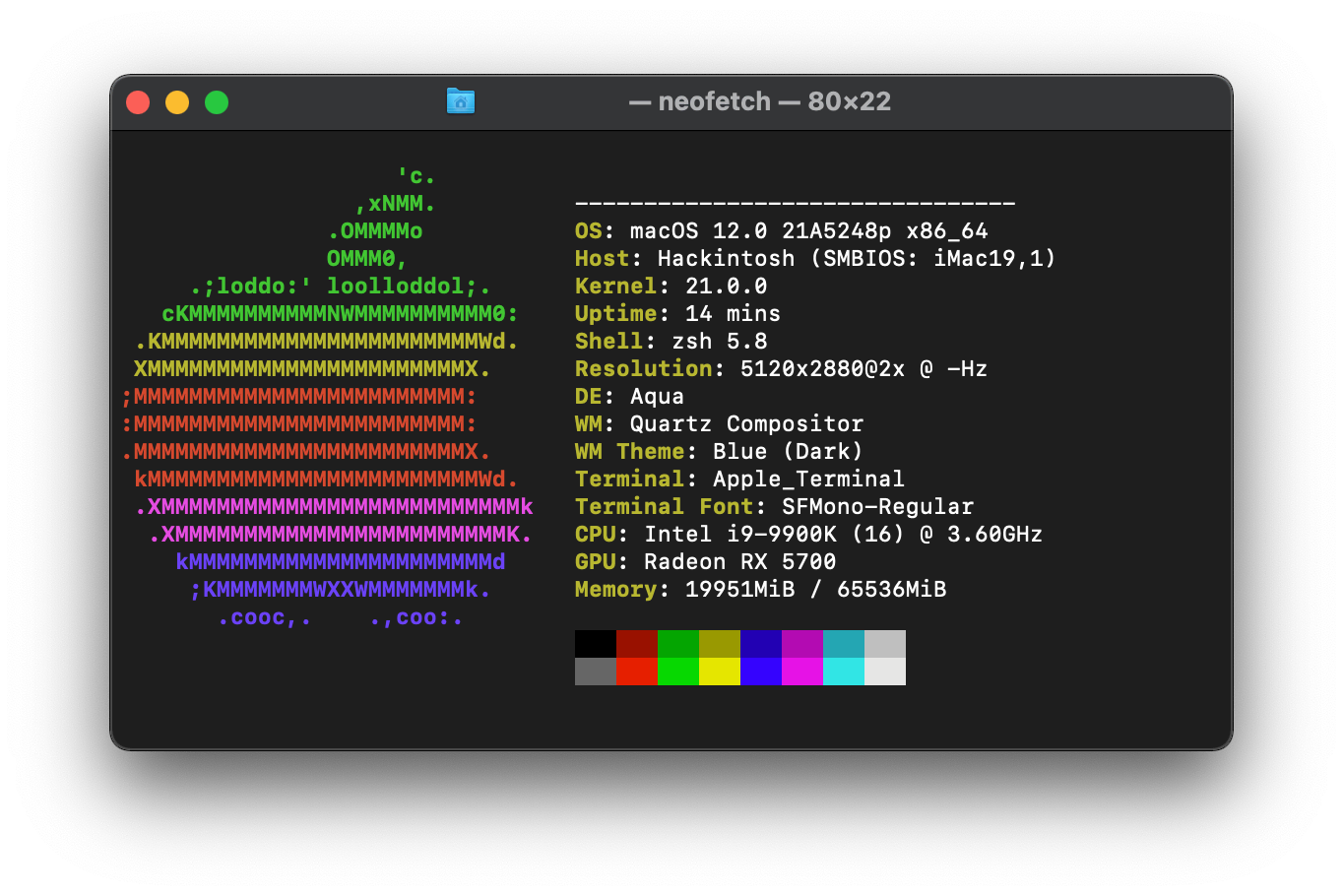1343x896 pixels.
Task: Click the purple ".cooc,. .,coo:." logo line
Action: [340, 618]
